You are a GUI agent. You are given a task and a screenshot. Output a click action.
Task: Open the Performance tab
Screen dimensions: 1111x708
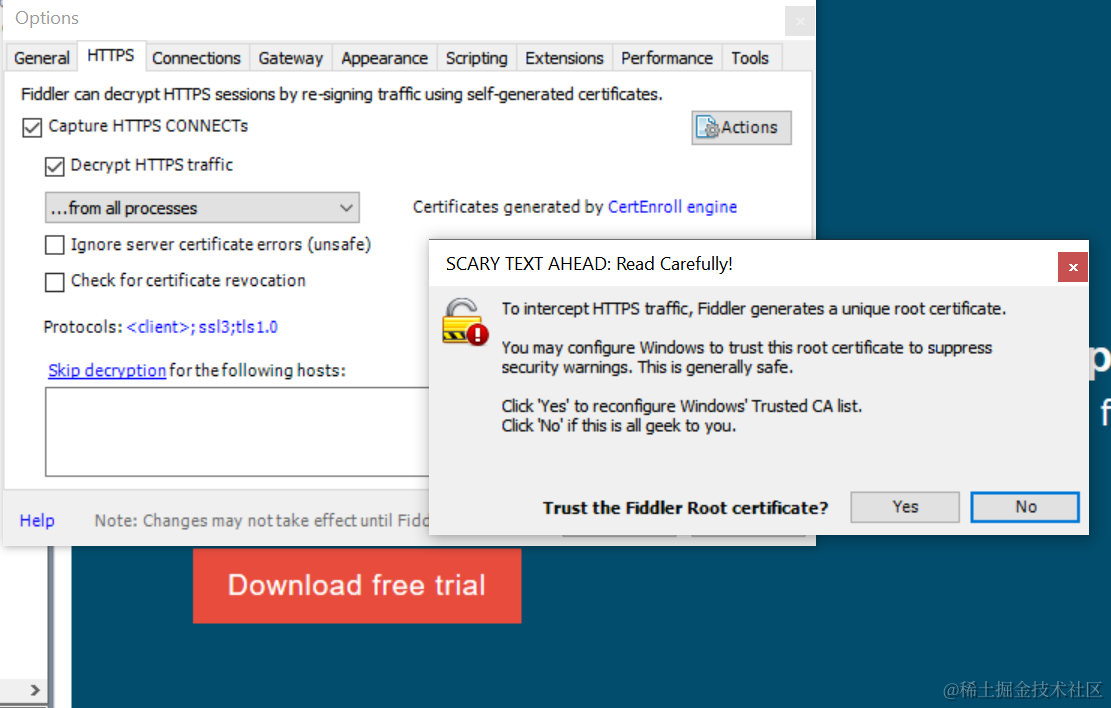coord(667,58)
